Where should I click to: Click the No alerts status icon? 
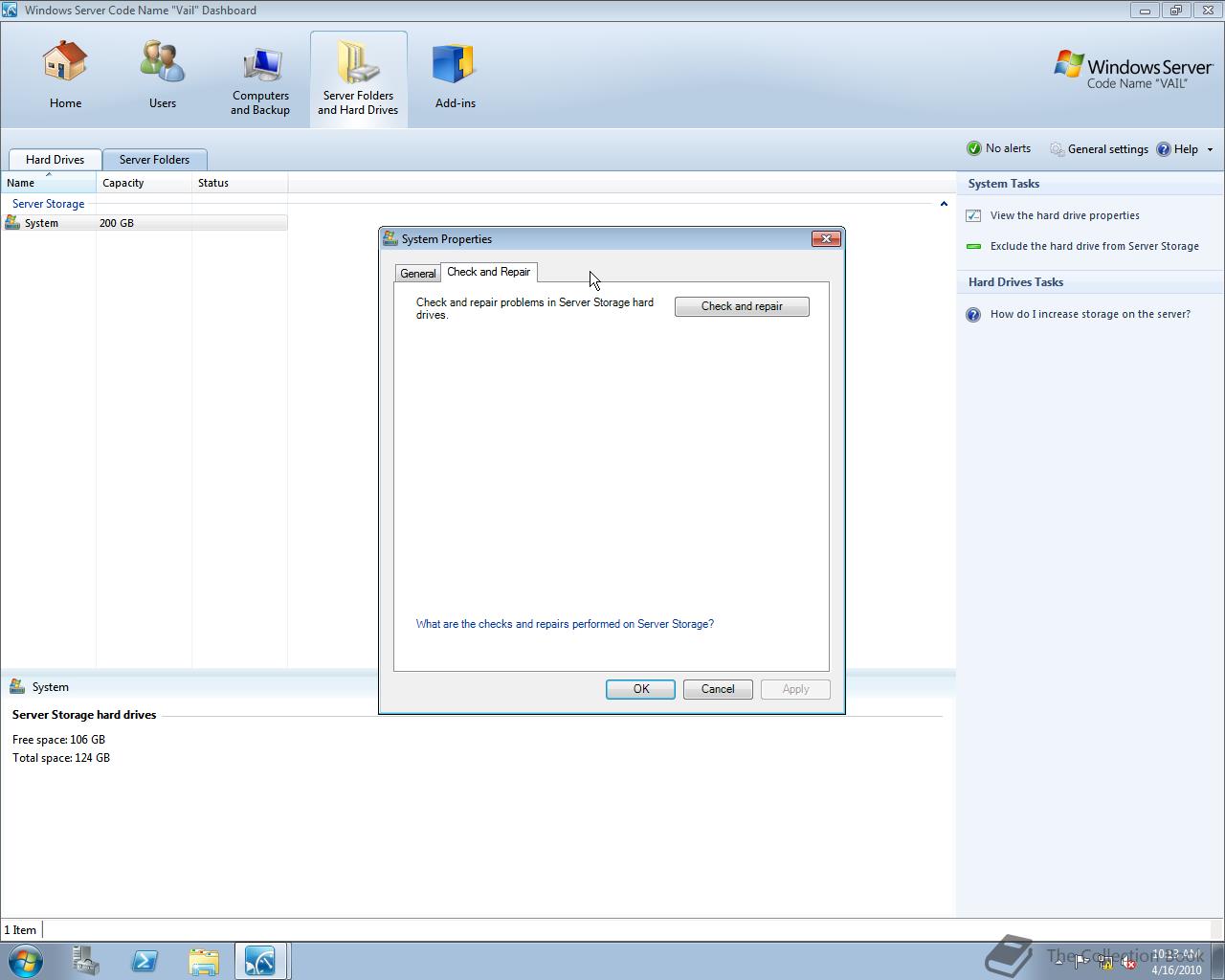pos(974,148)
